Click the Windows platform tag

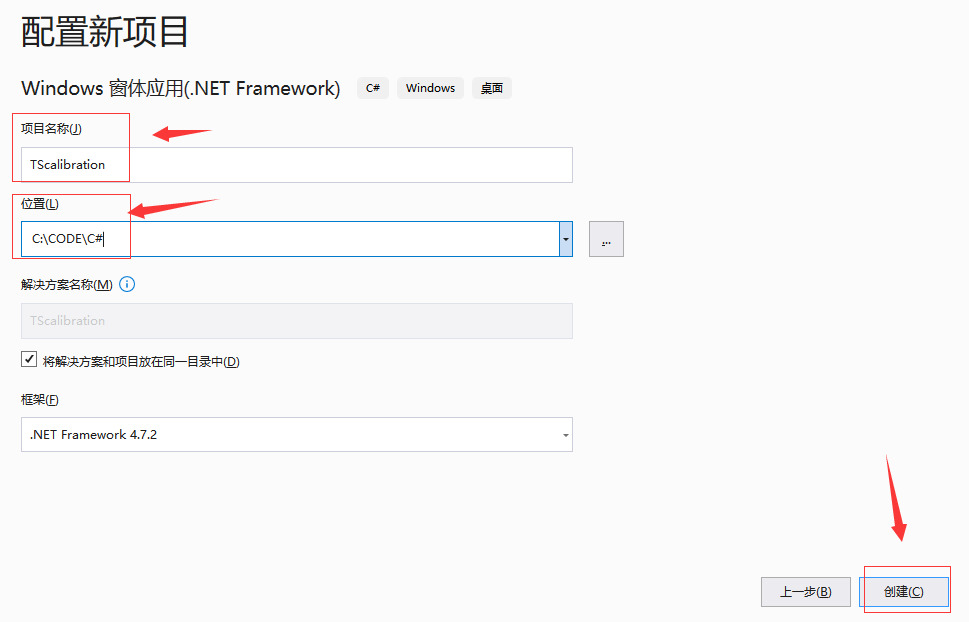(430, 88)
